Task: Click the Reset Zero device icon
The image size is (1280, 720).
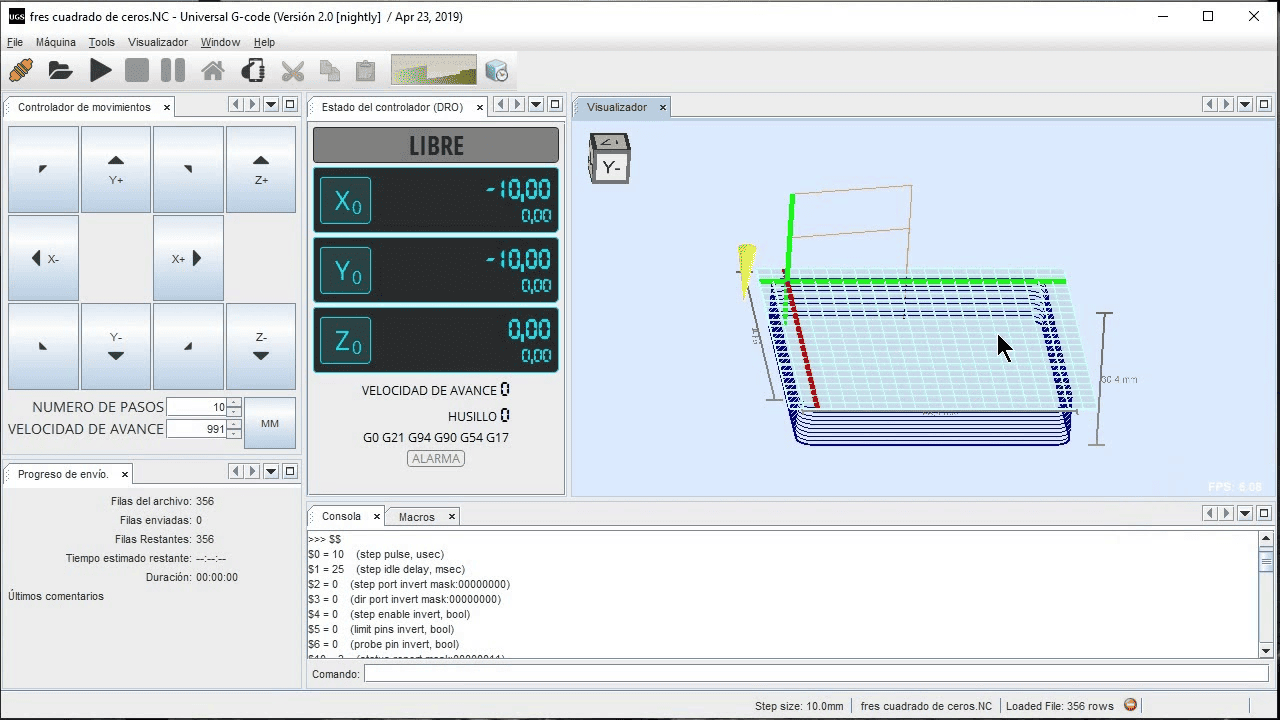Action: 252,70
